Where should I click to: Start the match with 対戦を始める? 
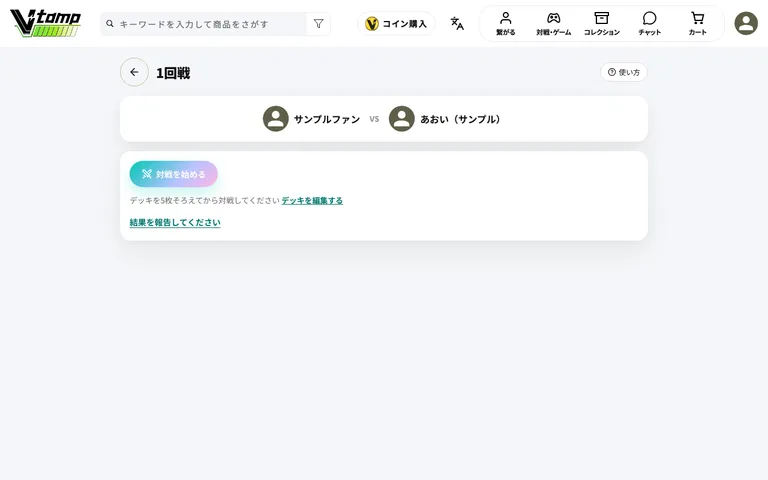click(173, 174)
